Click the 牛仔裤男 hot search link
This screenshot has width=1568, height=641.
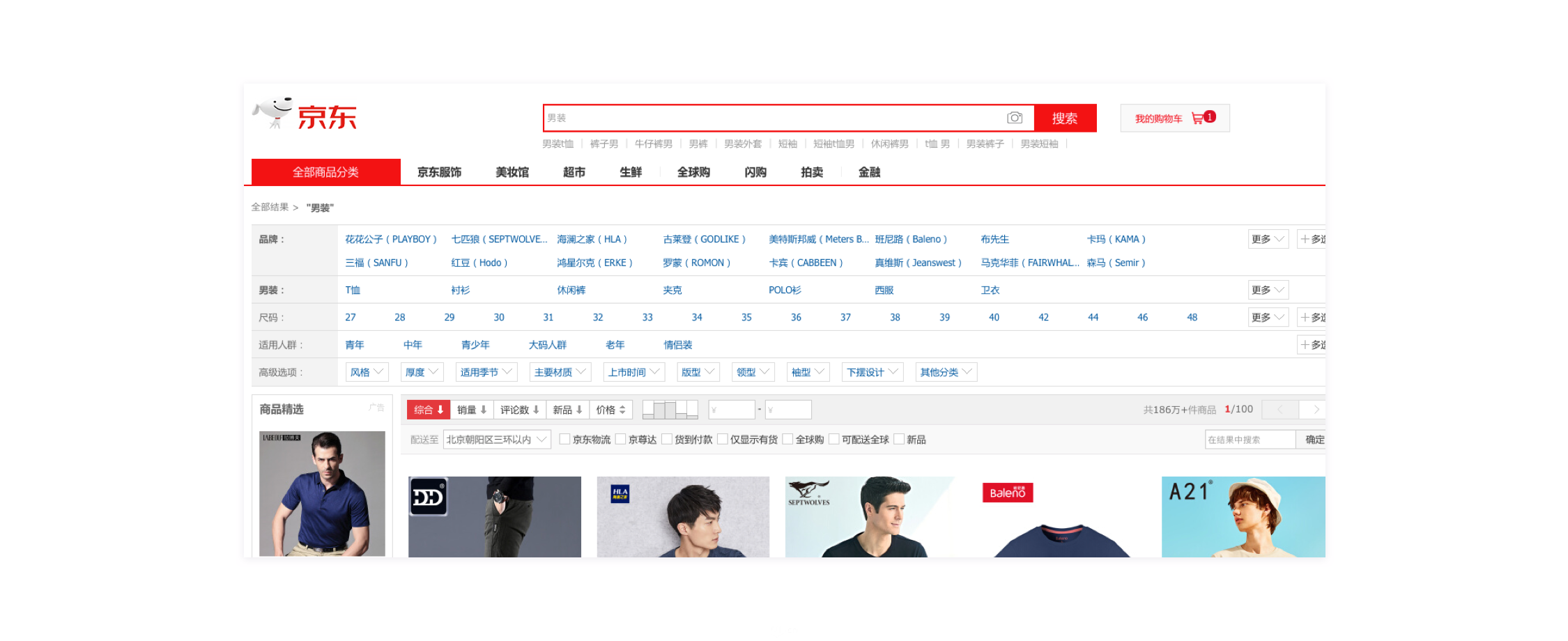(x=654, y=144)
